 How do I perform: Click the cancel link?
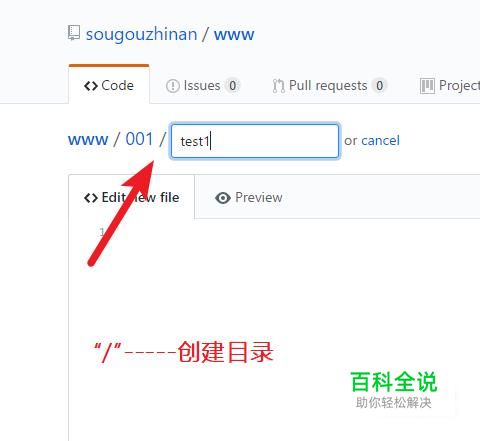pos(380,140)
